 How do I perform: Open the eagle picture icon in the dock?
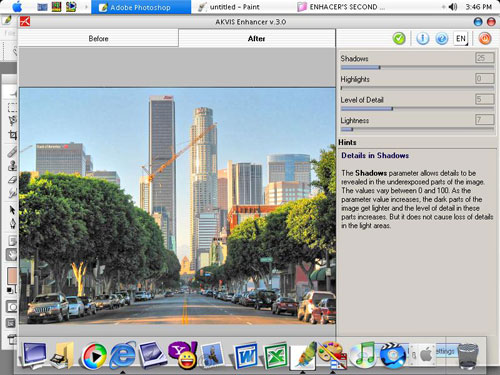click(x=212, y=355)
